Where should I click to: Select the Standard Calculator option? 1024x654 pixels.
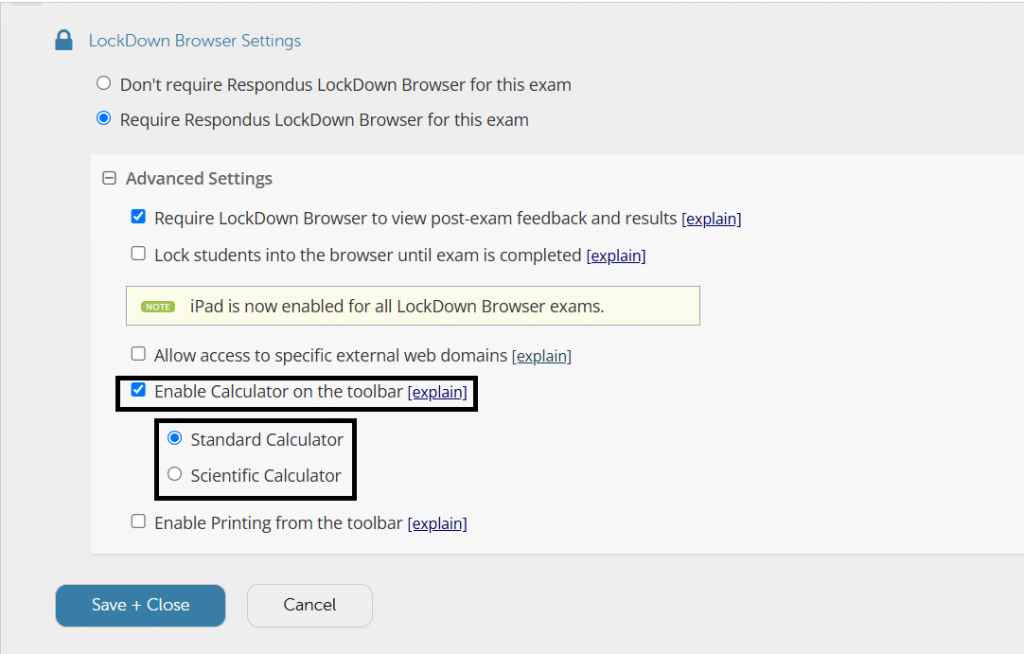[175, 438]
